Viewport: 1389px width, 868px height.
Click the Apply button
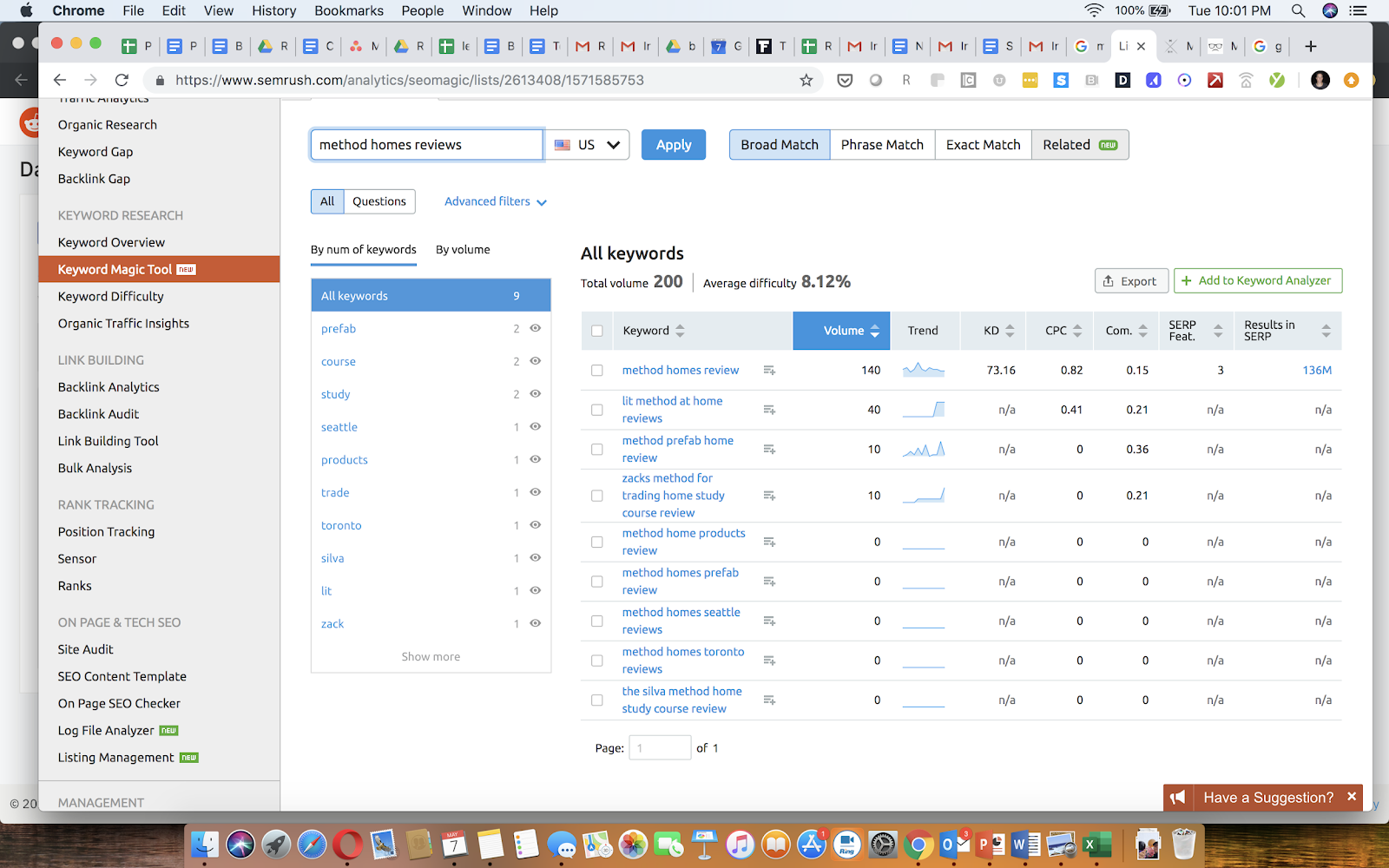674,145
